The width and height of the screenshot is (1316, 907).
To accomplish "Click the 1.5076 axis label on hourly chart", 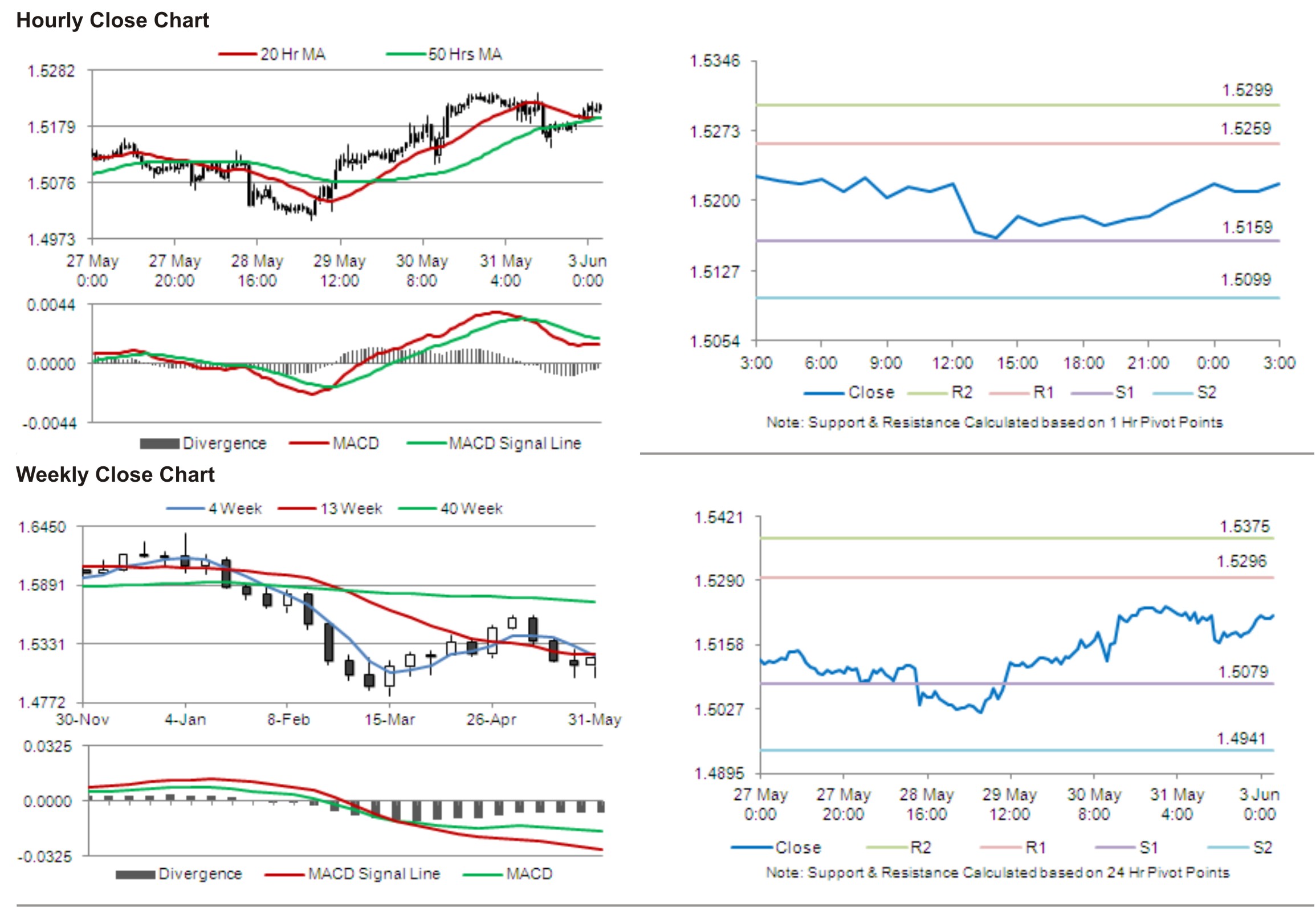I will pos(51,183).
